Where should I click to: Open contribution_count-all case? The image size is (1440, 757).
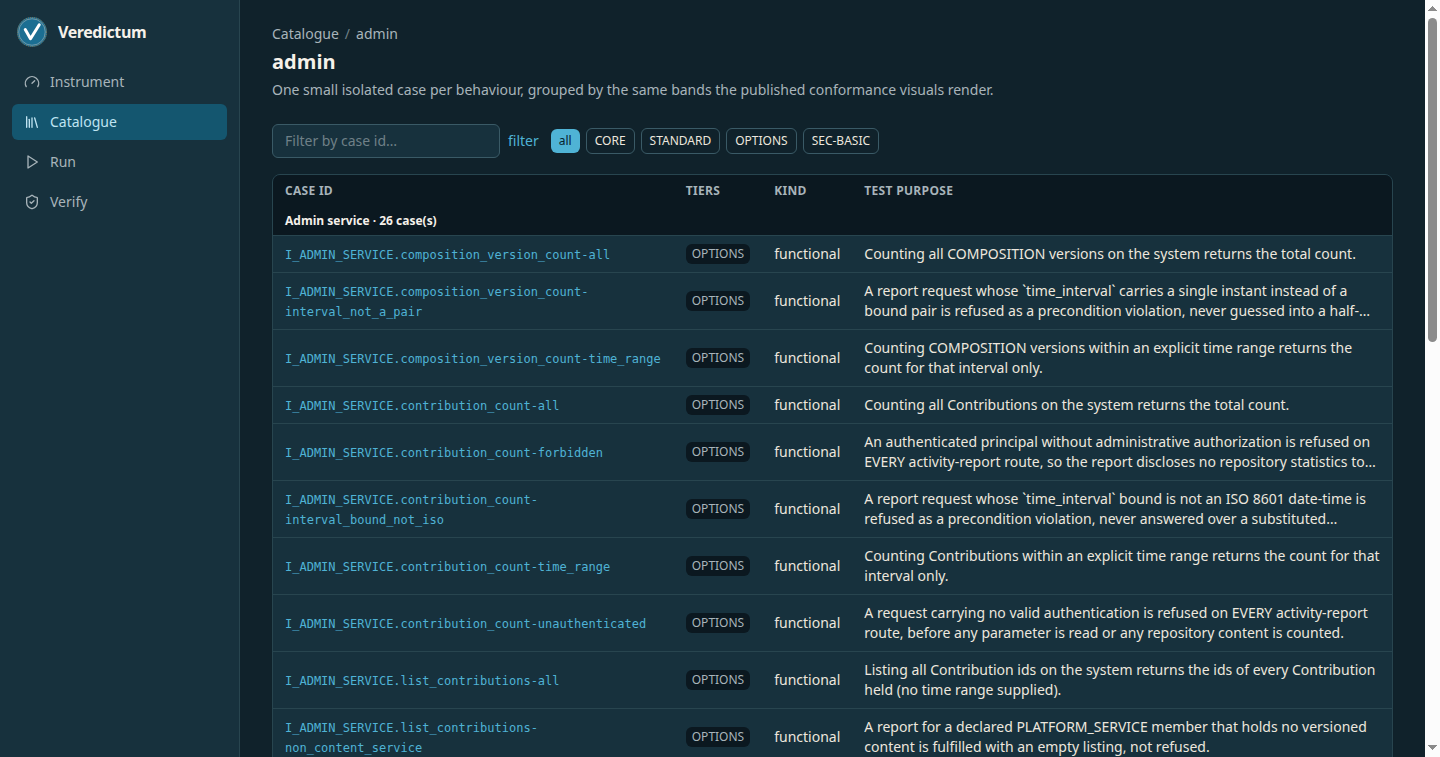(422, 405)
